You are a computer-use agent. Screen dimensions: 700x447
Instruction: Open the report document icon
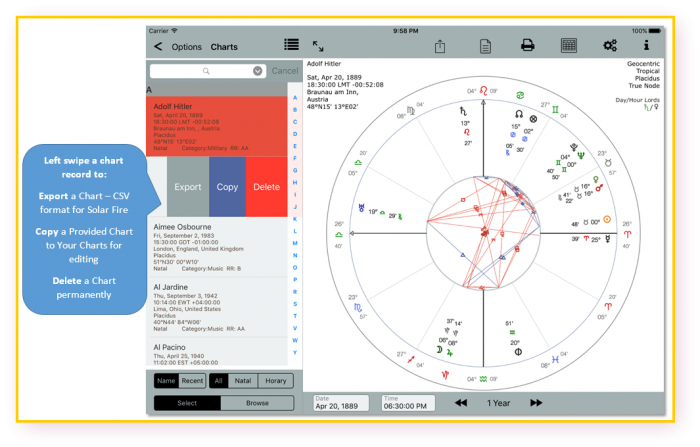pos(485,46)
